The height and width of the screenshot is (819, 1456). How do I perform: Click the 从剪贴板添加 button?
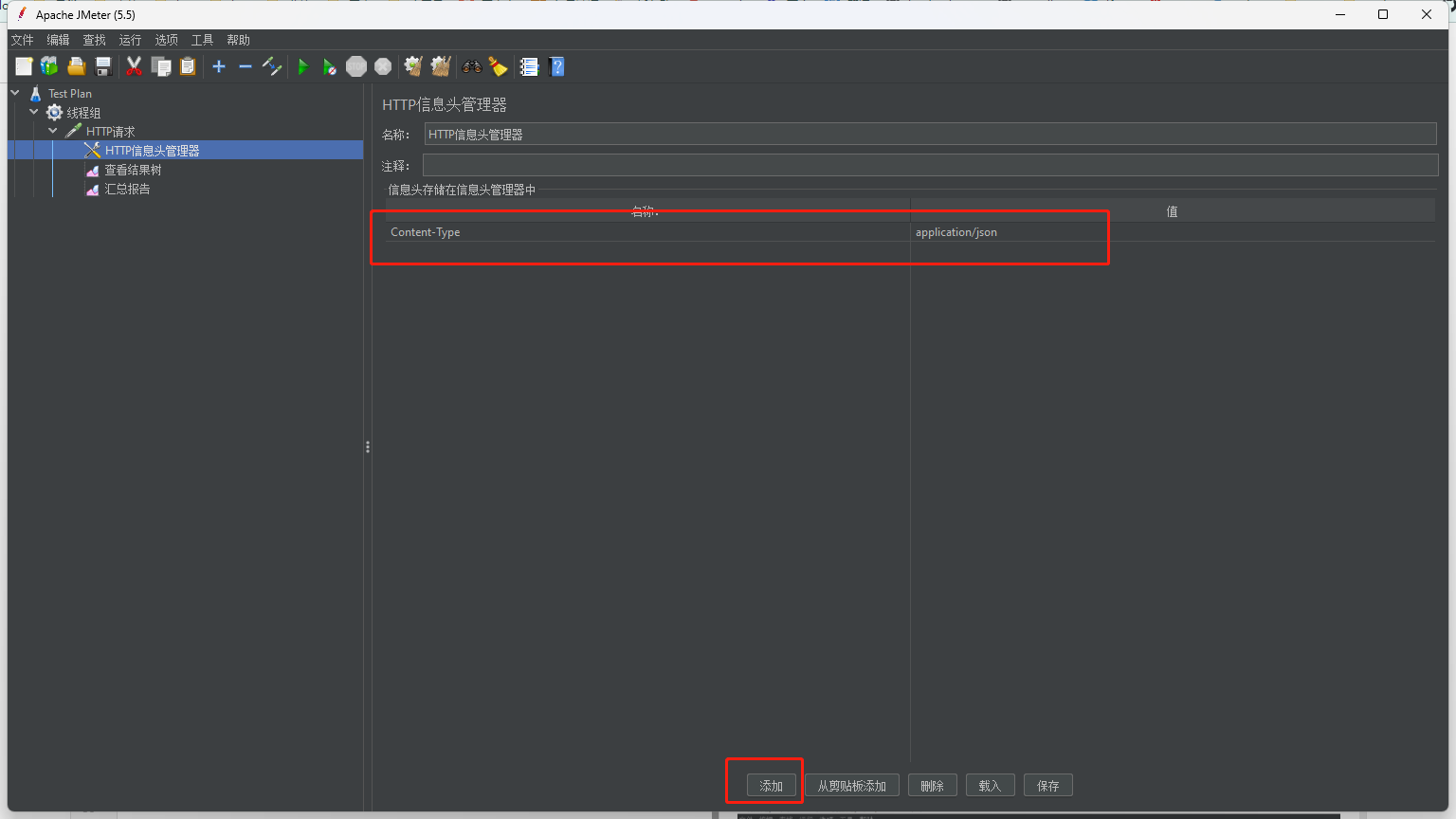click(851, 786)
